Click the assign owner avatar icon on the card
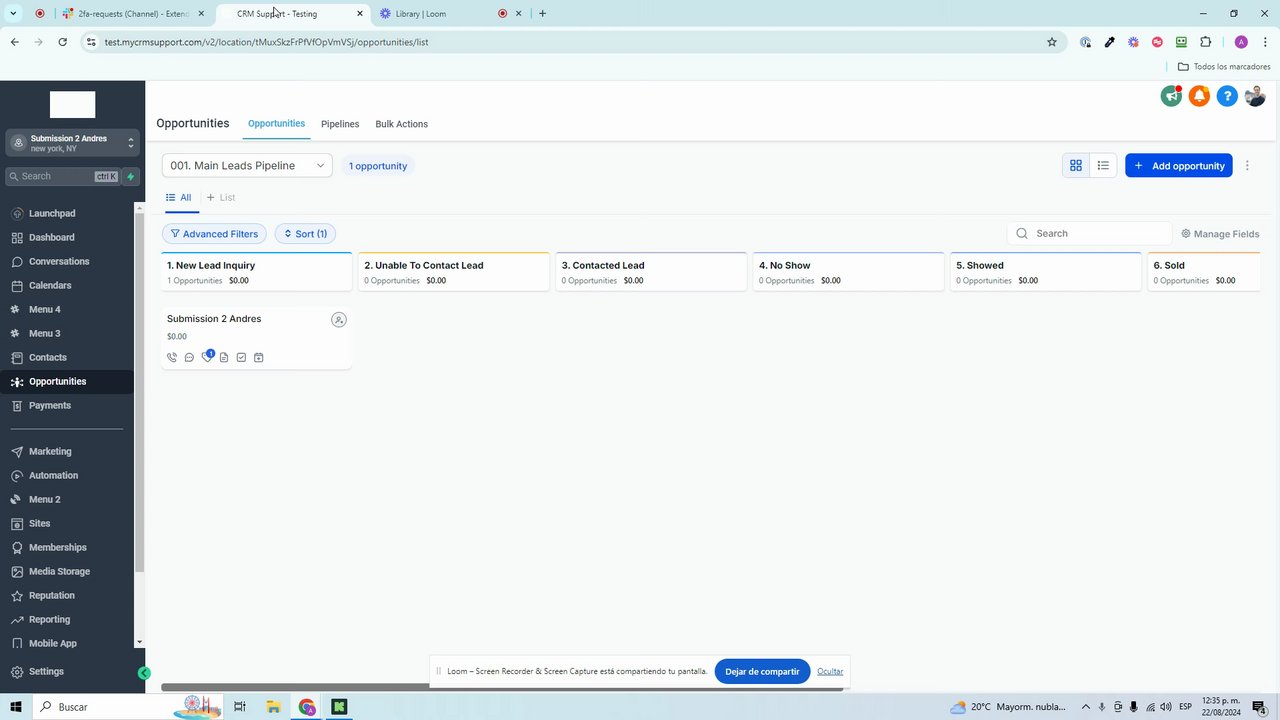The width and height of the screenshot is (1280, 720). tap(339, 320)
